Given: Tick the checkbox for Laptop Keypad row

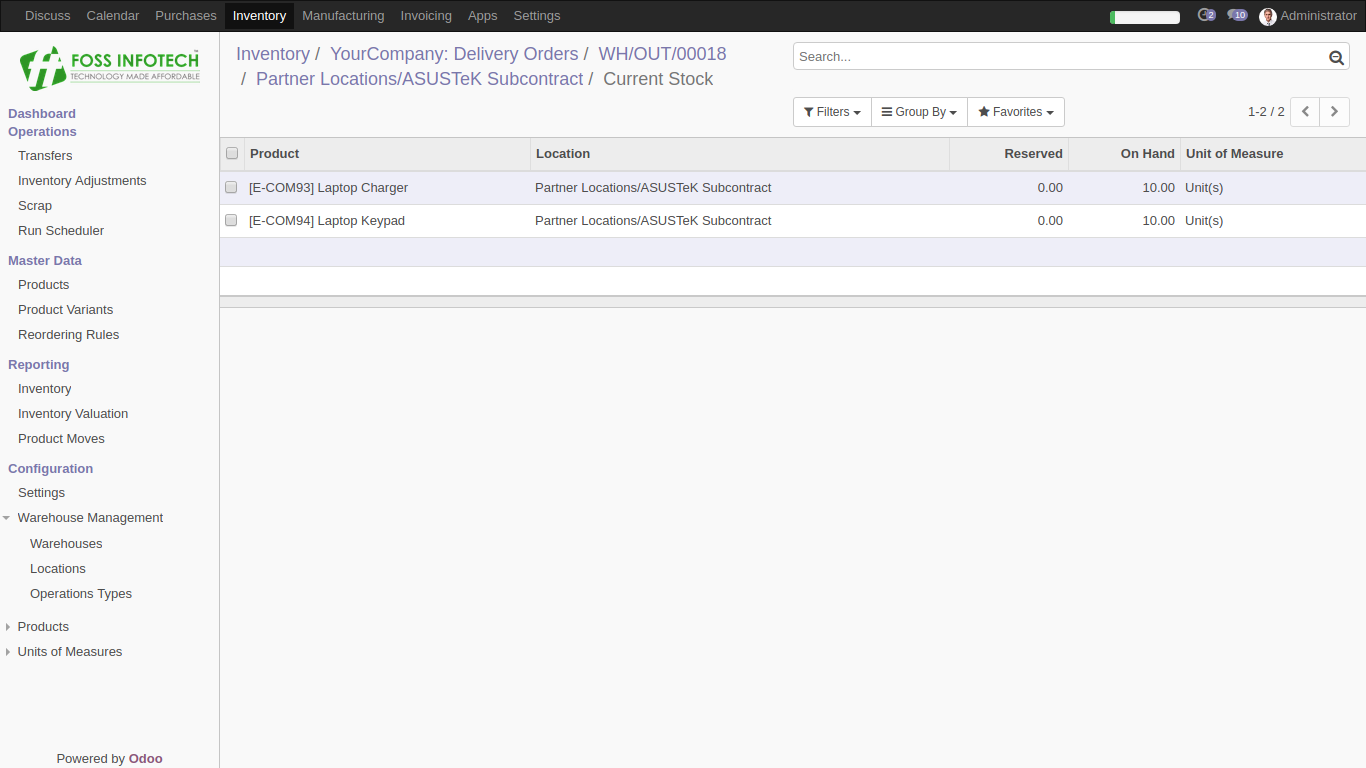Looking at the screenshot, I should pyautogui.click(x=231, y=220).
